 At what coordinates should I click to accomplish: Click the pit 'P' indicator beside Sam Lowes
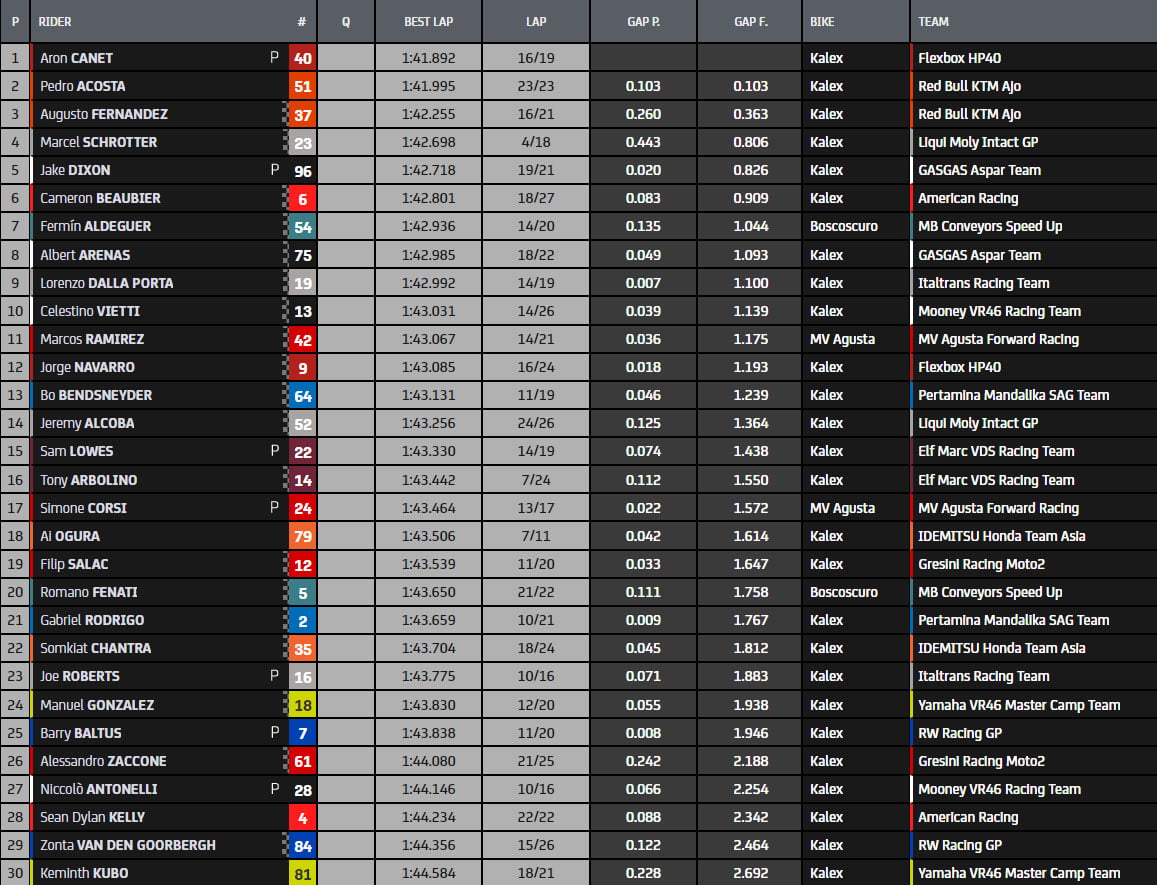tap(274, 451)
